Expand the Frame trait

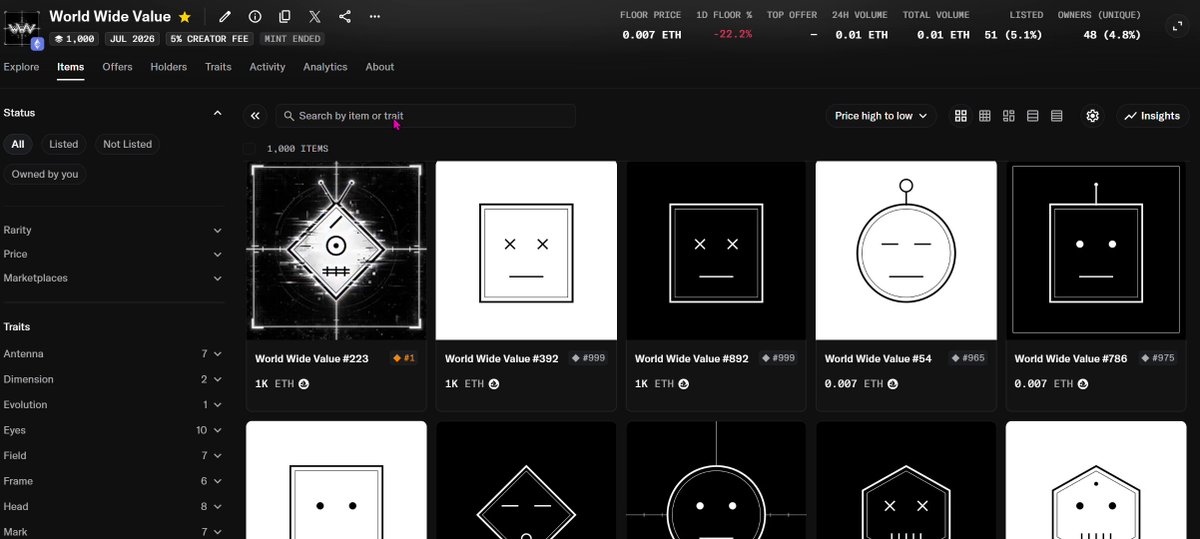click(x=112, y=481)
